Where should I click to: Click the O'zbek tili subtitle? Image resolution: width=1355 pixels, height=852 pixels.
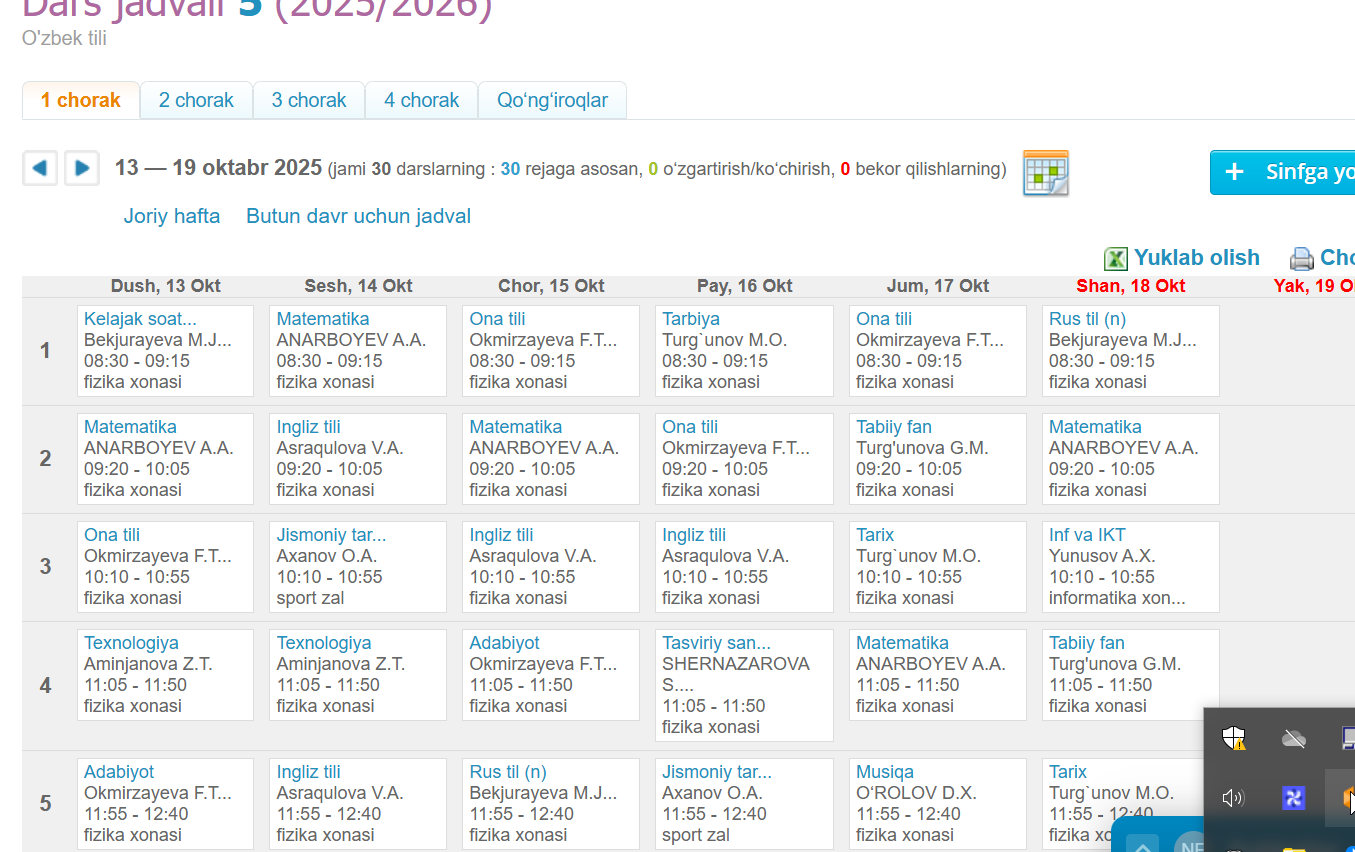pyautogui.click(x=64, y=39)
